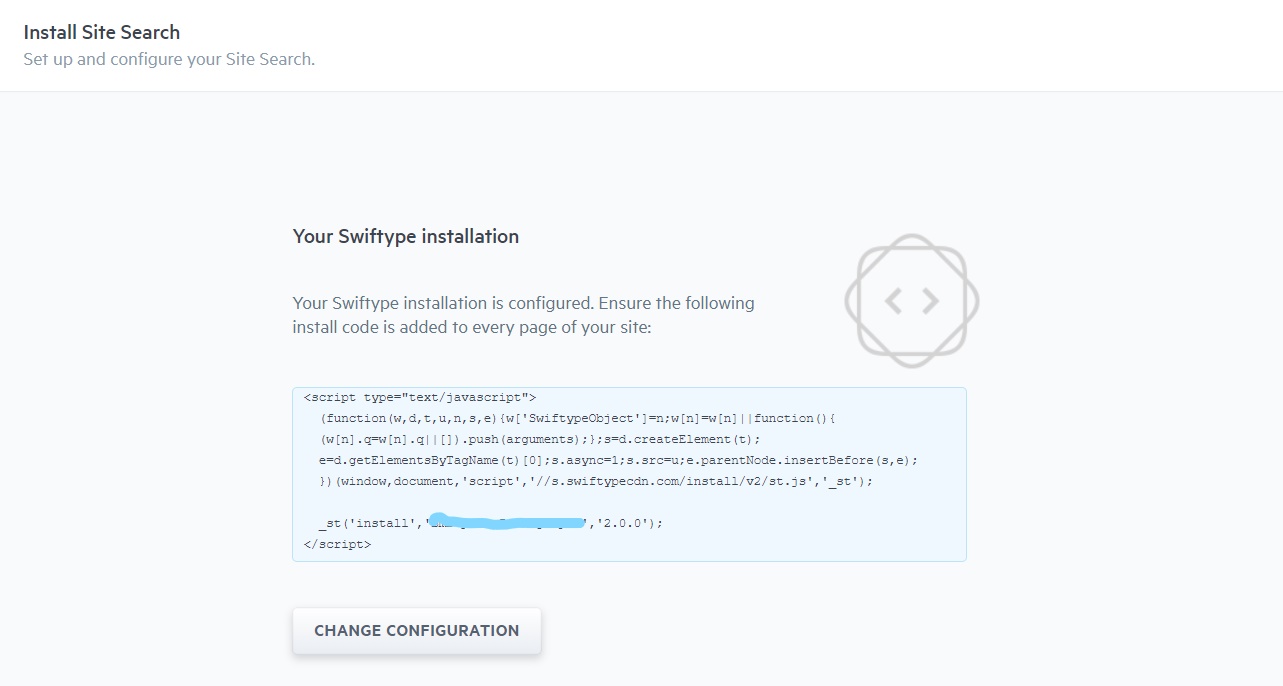Click the CHANGE CONFIGURATION button
1283x686 pixels.
(x=416, y=631)
